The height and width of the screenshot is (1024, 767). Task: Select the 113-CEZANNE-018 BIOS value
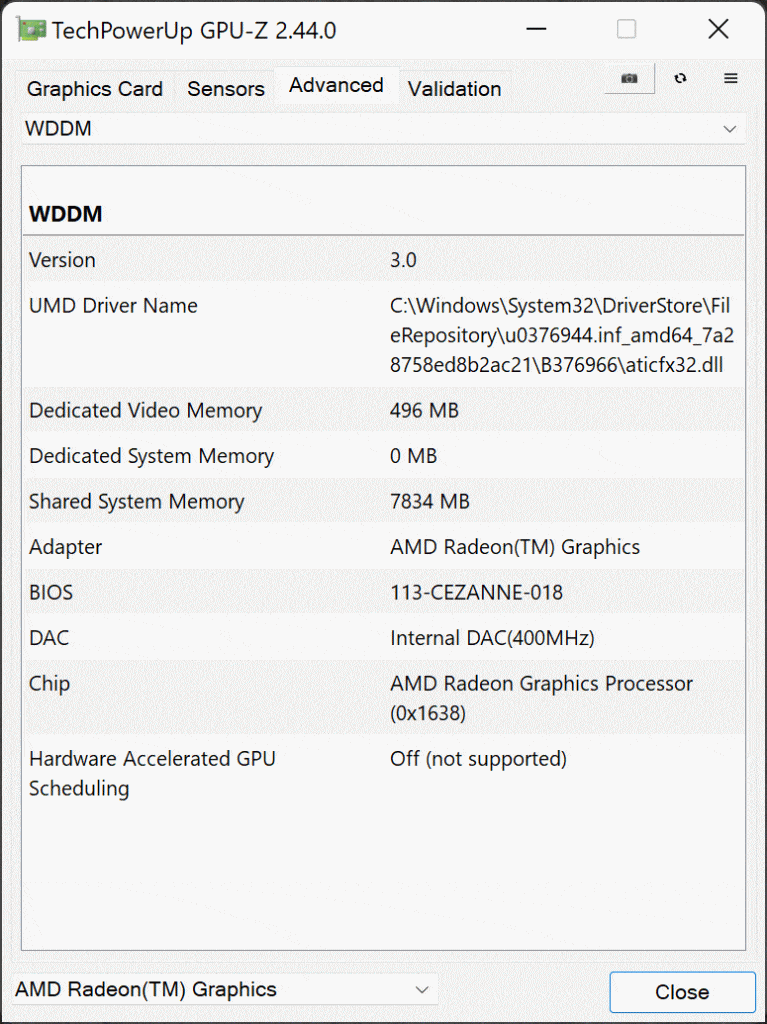coord(476,593)
